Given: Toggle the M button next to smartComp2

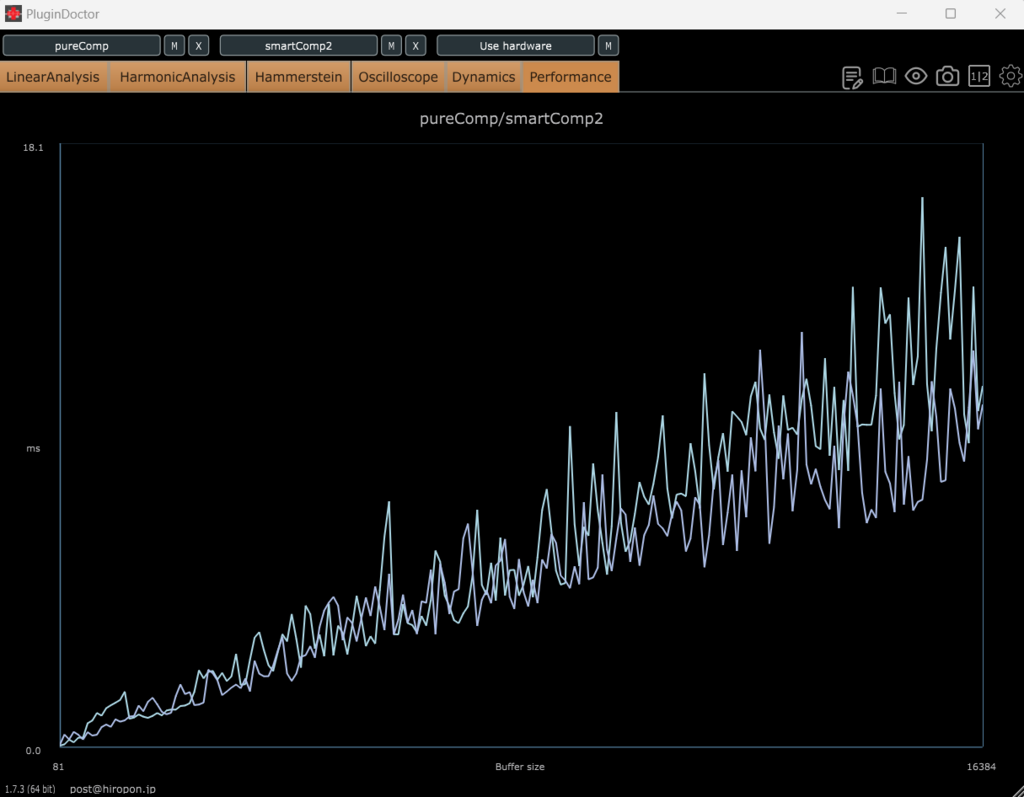Looking at the screenshot, I should (391, 46).
